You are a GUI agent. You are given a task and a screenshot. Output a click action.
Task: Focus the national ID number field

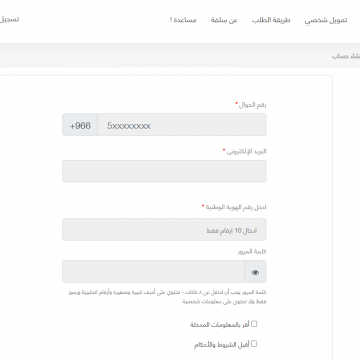[x=164, y=230]
